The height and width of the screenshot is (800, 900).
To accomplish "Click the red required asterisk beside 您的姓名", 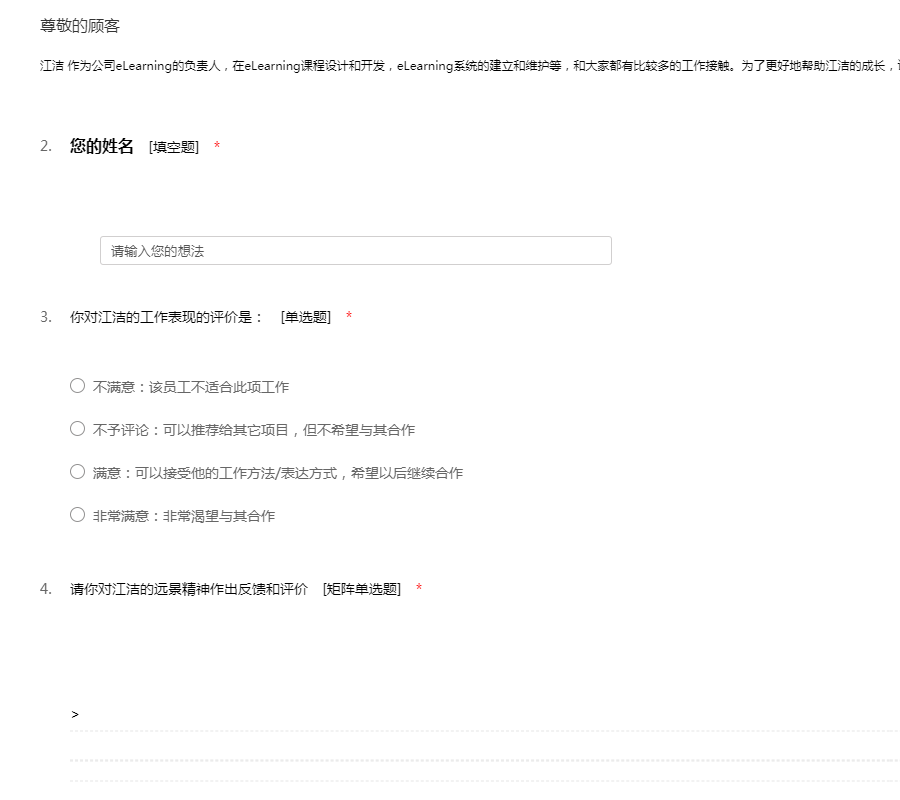I will click(217, 148).
